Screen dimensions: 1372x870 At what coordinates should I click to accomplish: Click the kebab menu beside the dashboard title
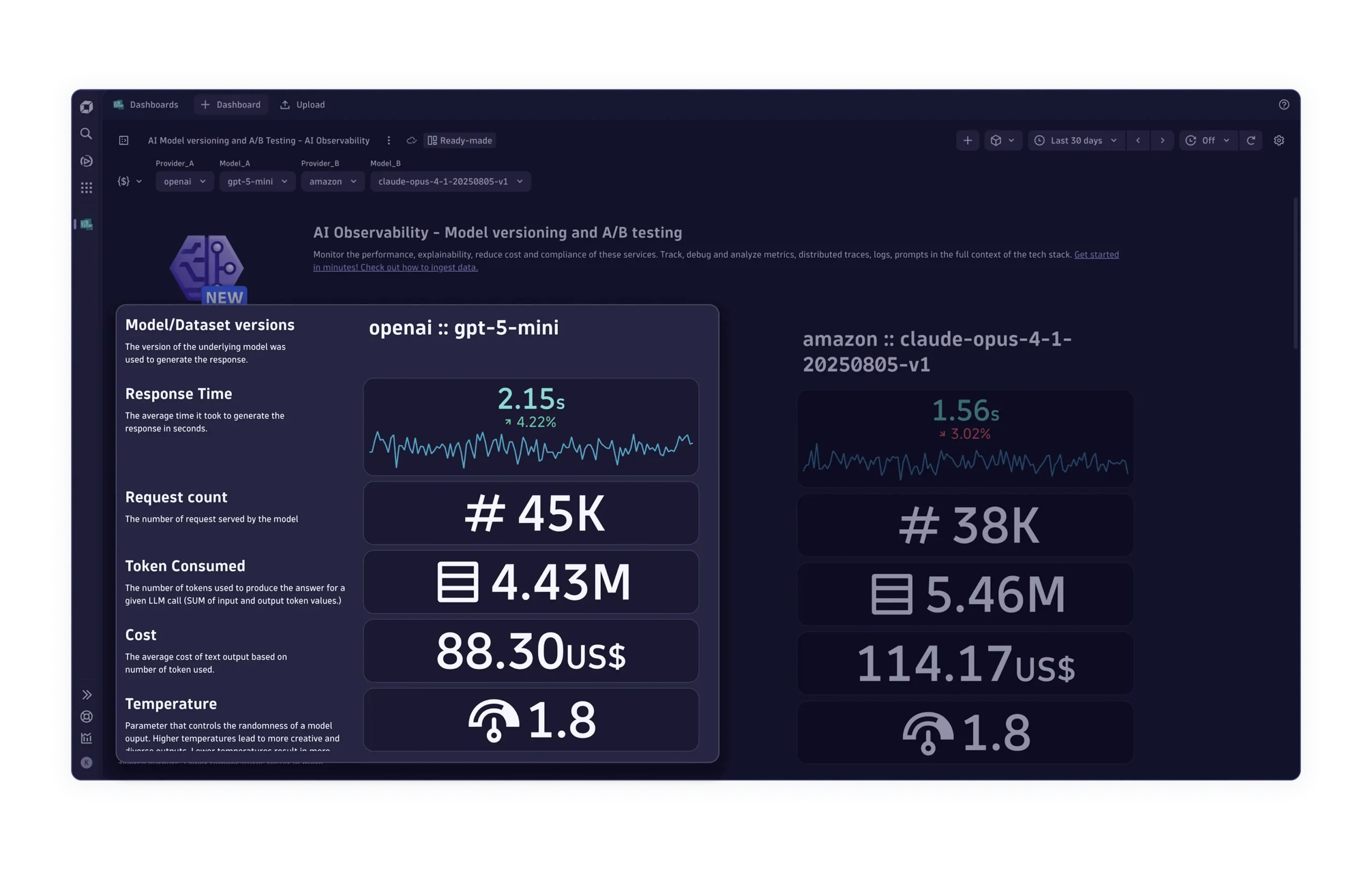pos(389,140)
